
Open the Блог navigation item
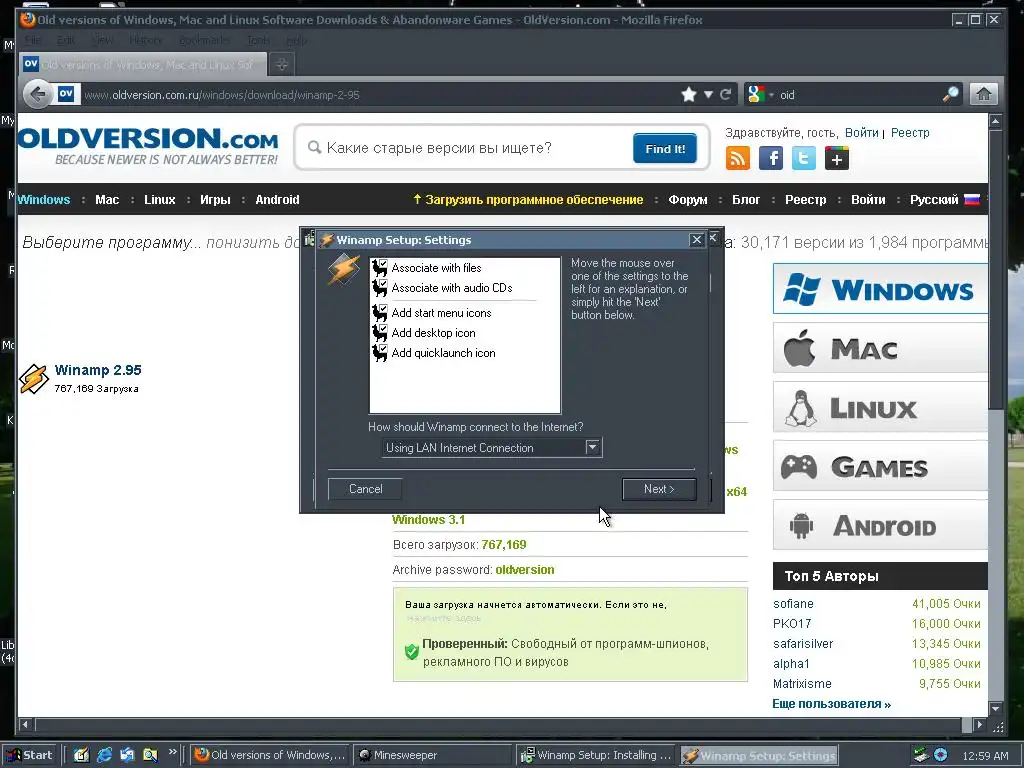[x=746, y=200]
